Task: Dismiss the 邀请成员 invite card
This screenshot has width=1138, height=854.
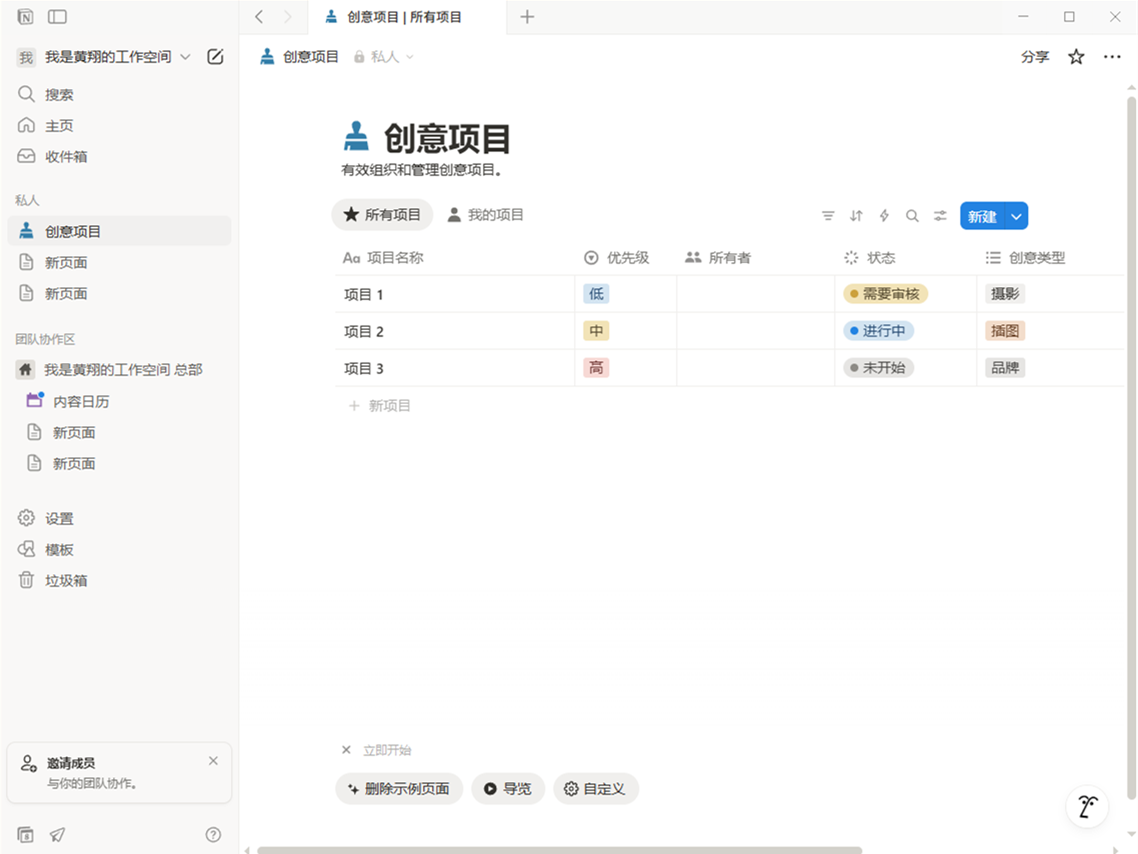Action: tap(213, 761)
